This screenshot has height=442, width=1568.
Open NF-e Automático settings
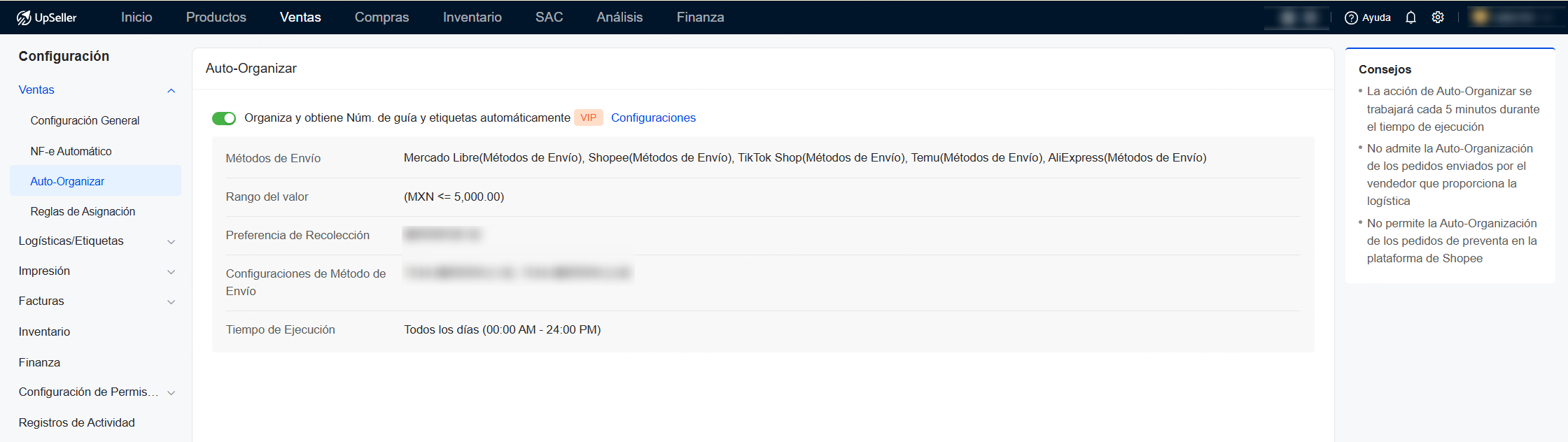(x=71, y=151)
